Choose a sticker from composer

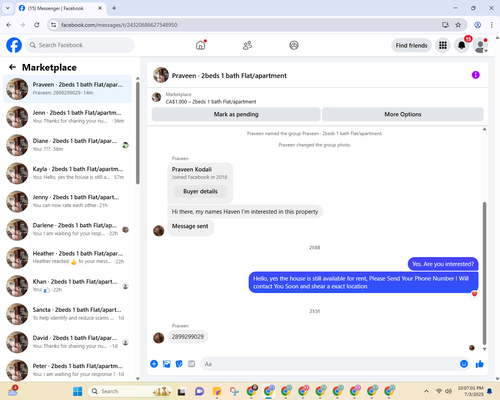pyautogui.click(x=179, y=364)
